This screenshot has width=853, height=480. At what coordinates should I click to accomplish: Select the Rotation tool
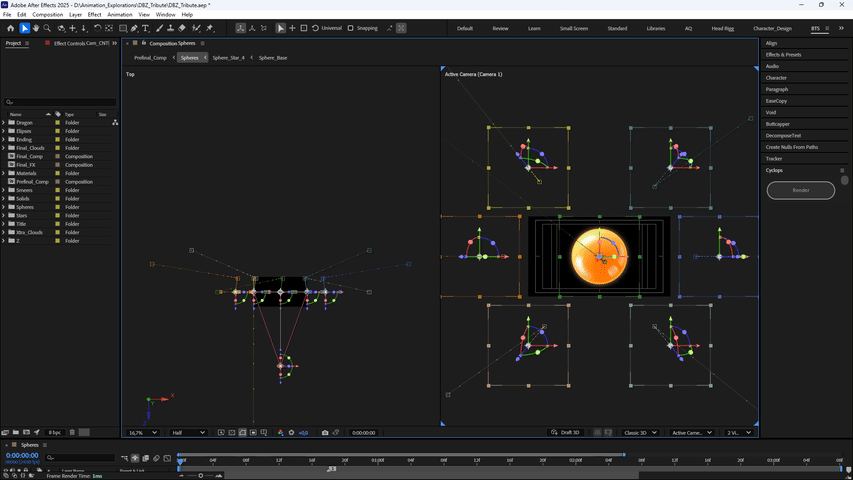tap(97, 28)
